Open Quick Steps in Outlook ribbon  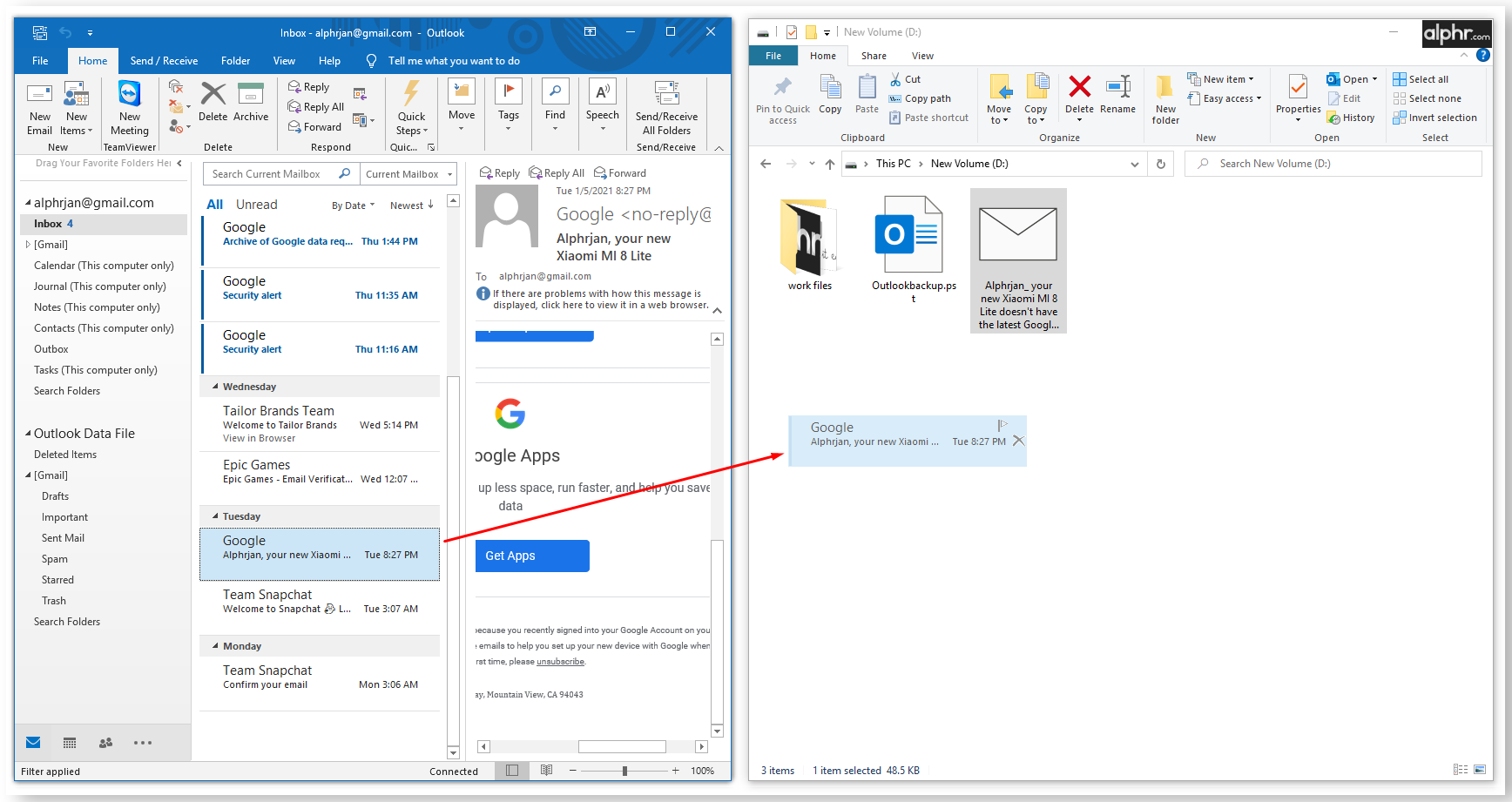click(x=411, y=108)
